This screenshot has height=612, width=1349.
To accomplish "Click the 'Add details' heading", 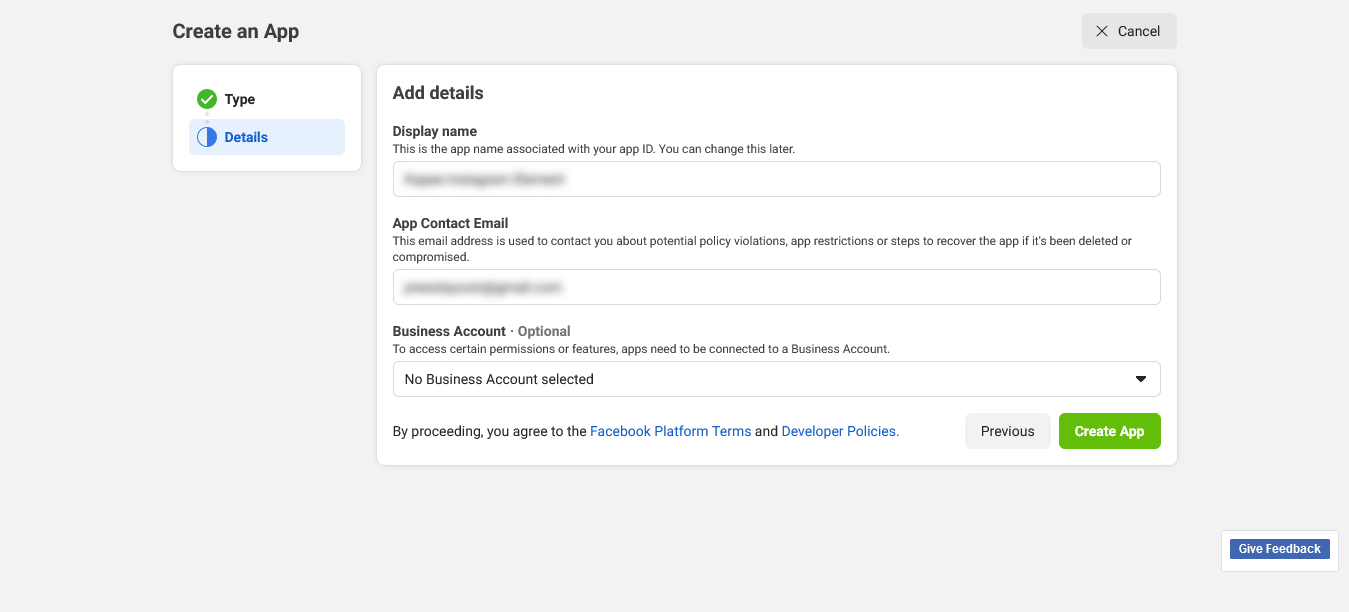I will click(438, 93).
